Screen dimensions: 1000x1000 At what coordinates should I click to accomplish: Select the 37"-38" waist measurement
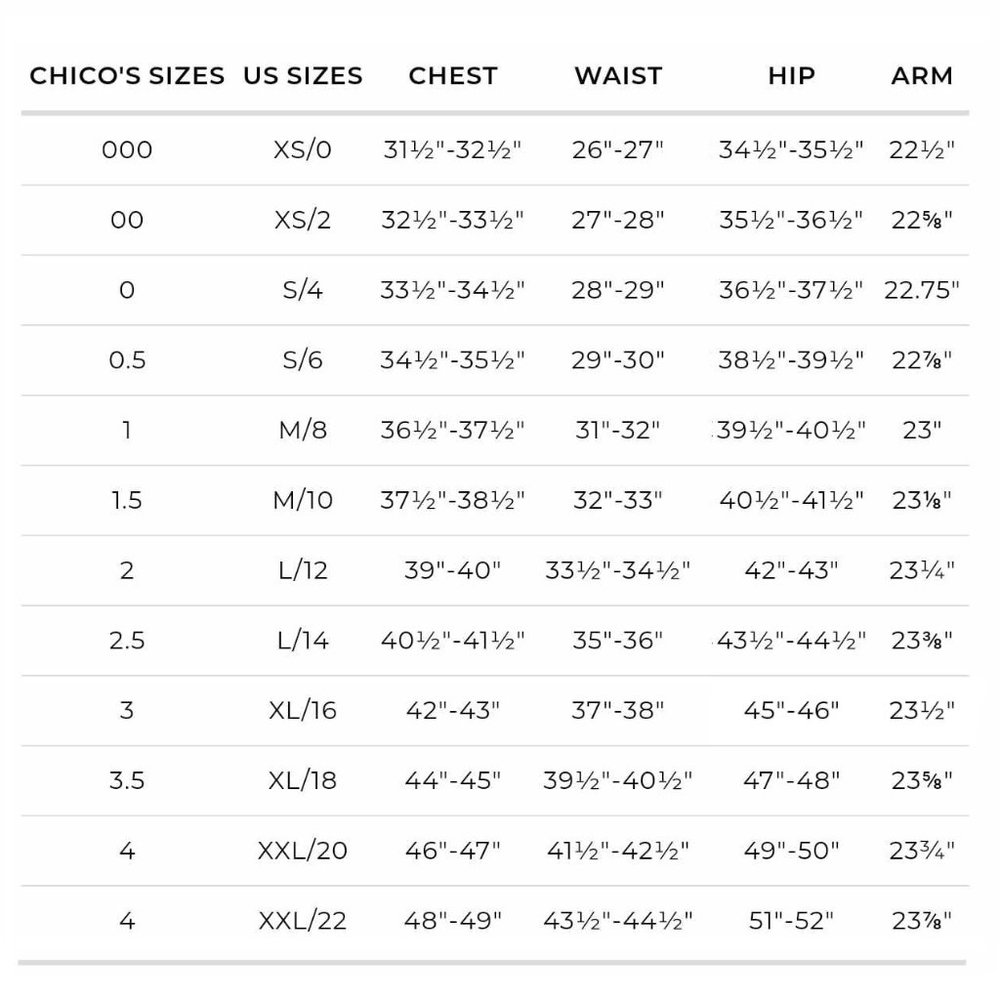point(618,710)
